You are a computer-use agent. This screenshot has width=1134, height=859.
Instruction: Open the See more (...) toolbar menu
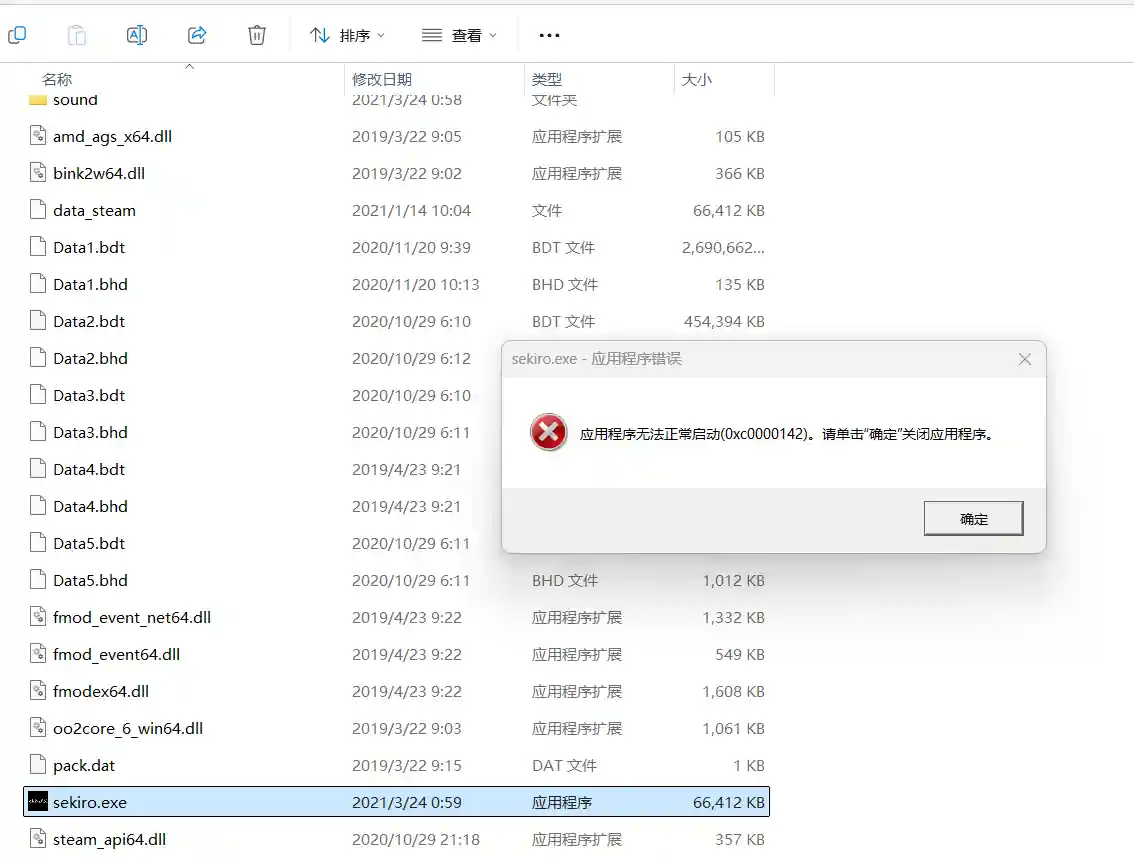[x=548, y=34]
